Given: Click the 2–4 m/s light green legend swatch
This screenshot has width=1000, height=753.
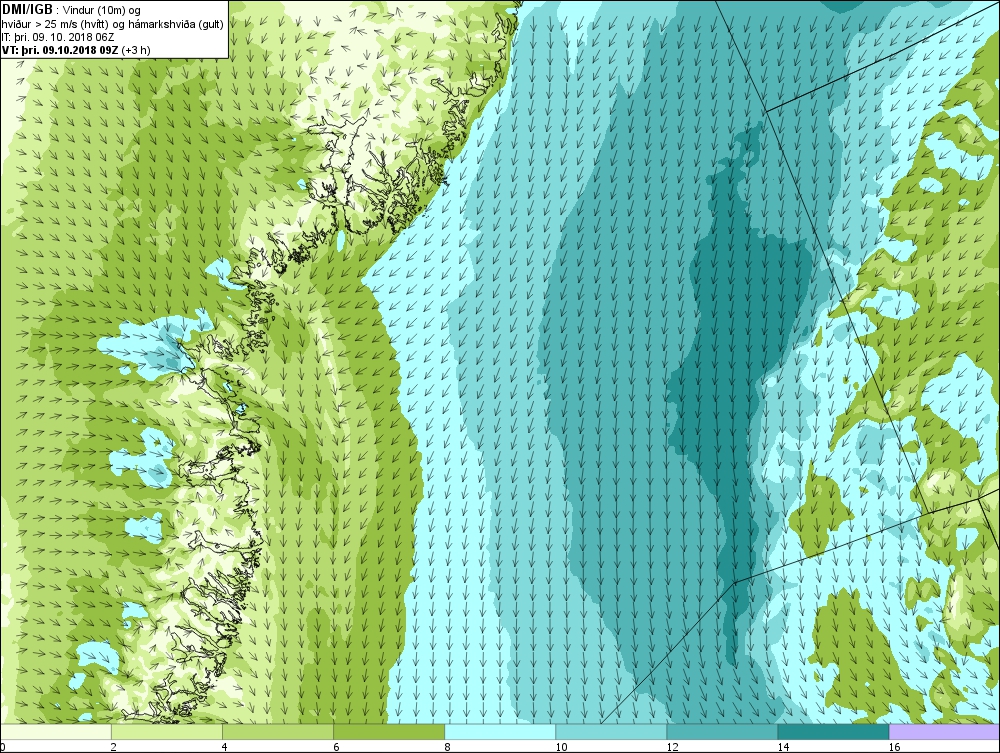Looking at the screenshot, I should (x=167, y=731).
